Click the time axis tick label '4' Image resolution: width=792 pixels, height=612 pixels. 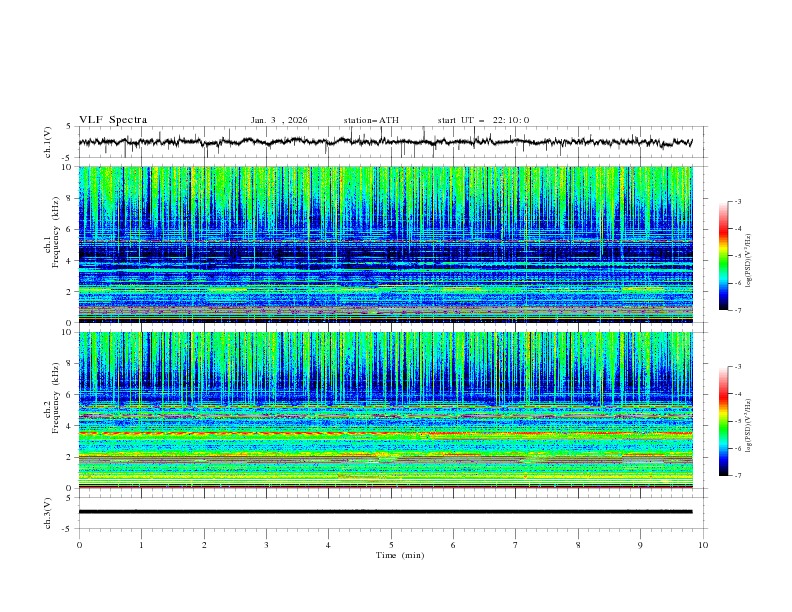[x=328, y=545]
